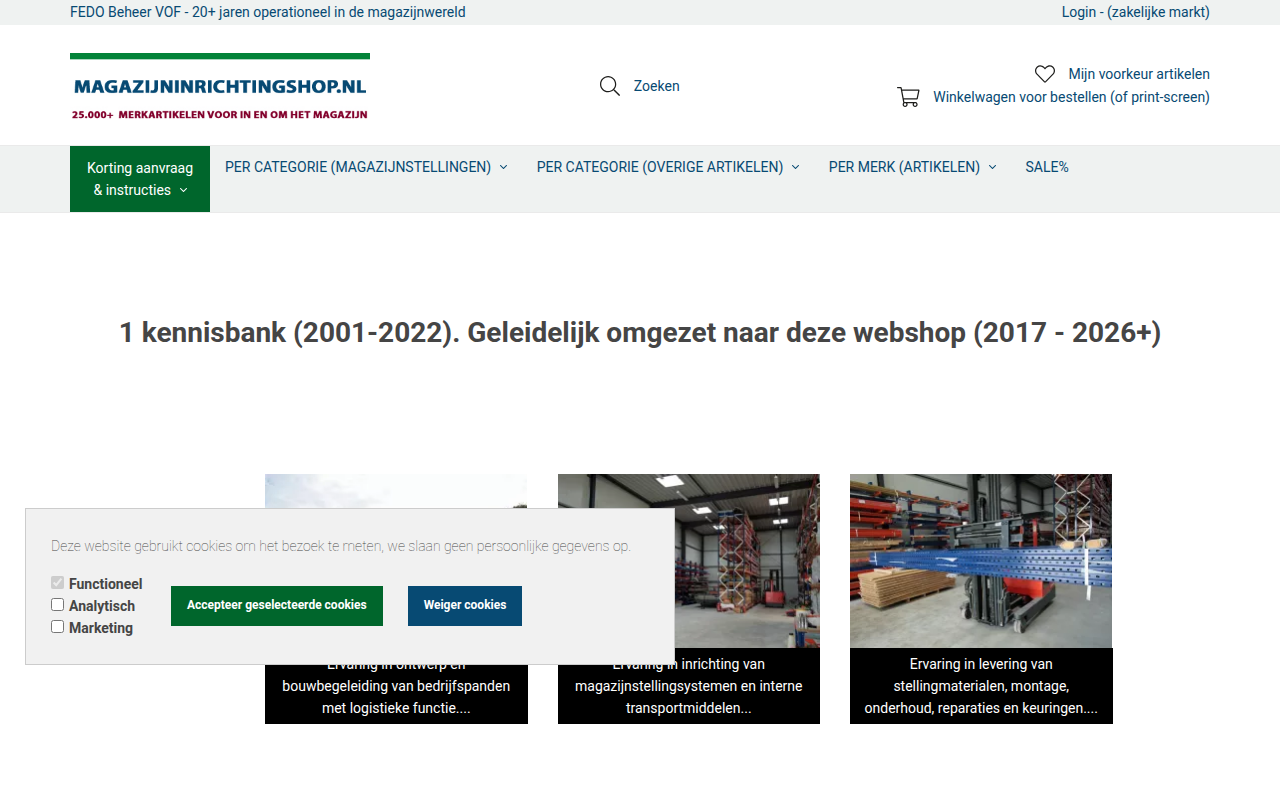Screen dimensions: 1280x800
Task: Enable the Analytisch cookie checkbox
Action: (x=58, y=605)
